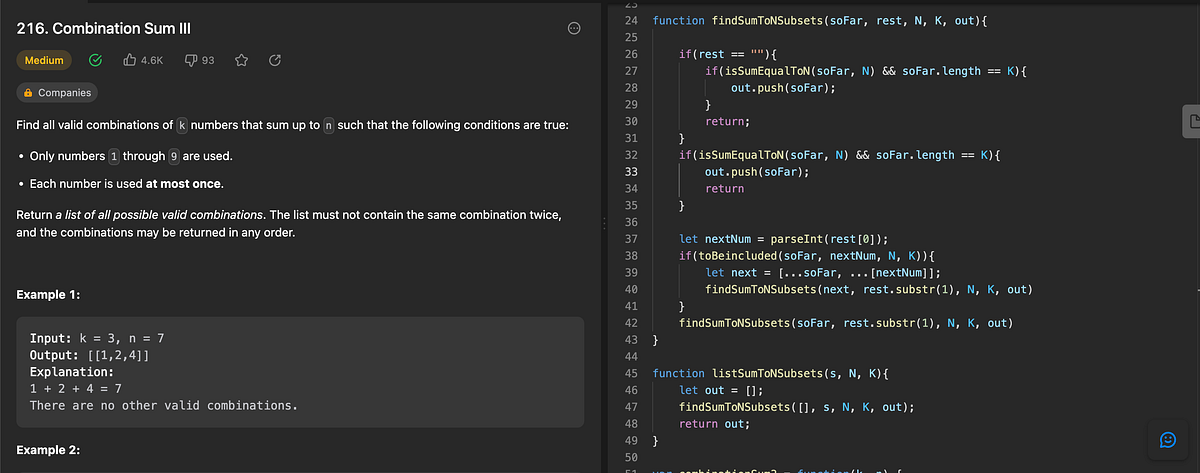This screenshot has height=473, width=1200.
Task: Open the smiley feedback chat icon
Action: 1167,440
